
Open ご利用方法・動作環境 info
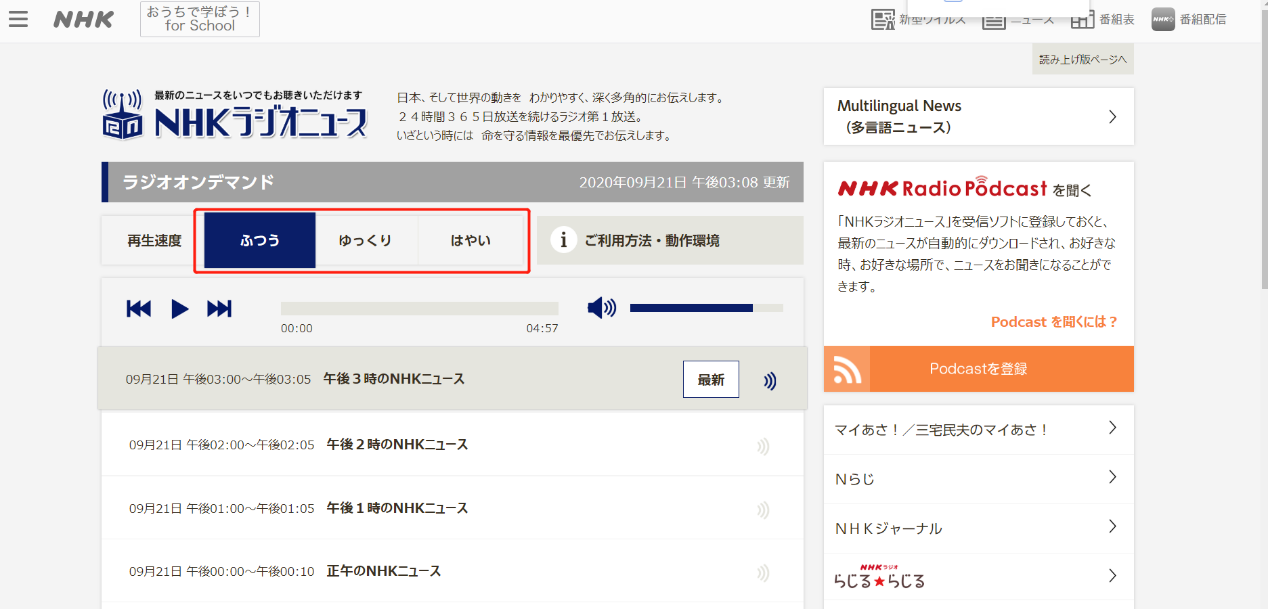point(670,240)
